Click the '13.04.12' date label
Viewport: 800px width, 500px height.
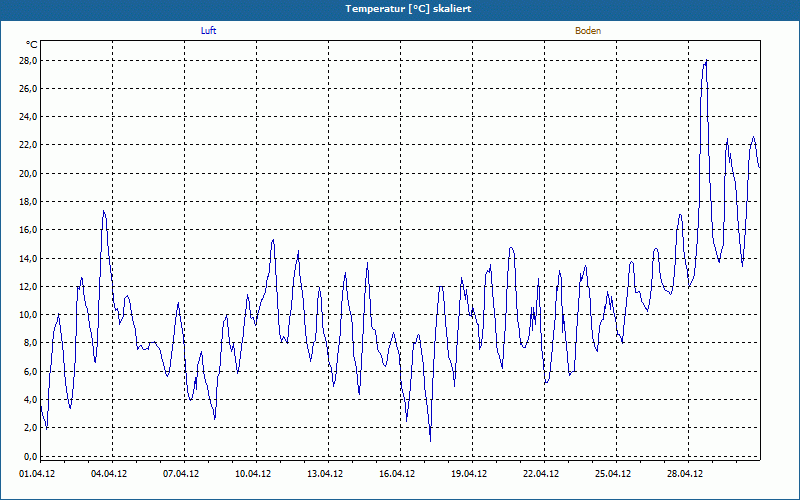pyautogui.click(x=325, y=474)
